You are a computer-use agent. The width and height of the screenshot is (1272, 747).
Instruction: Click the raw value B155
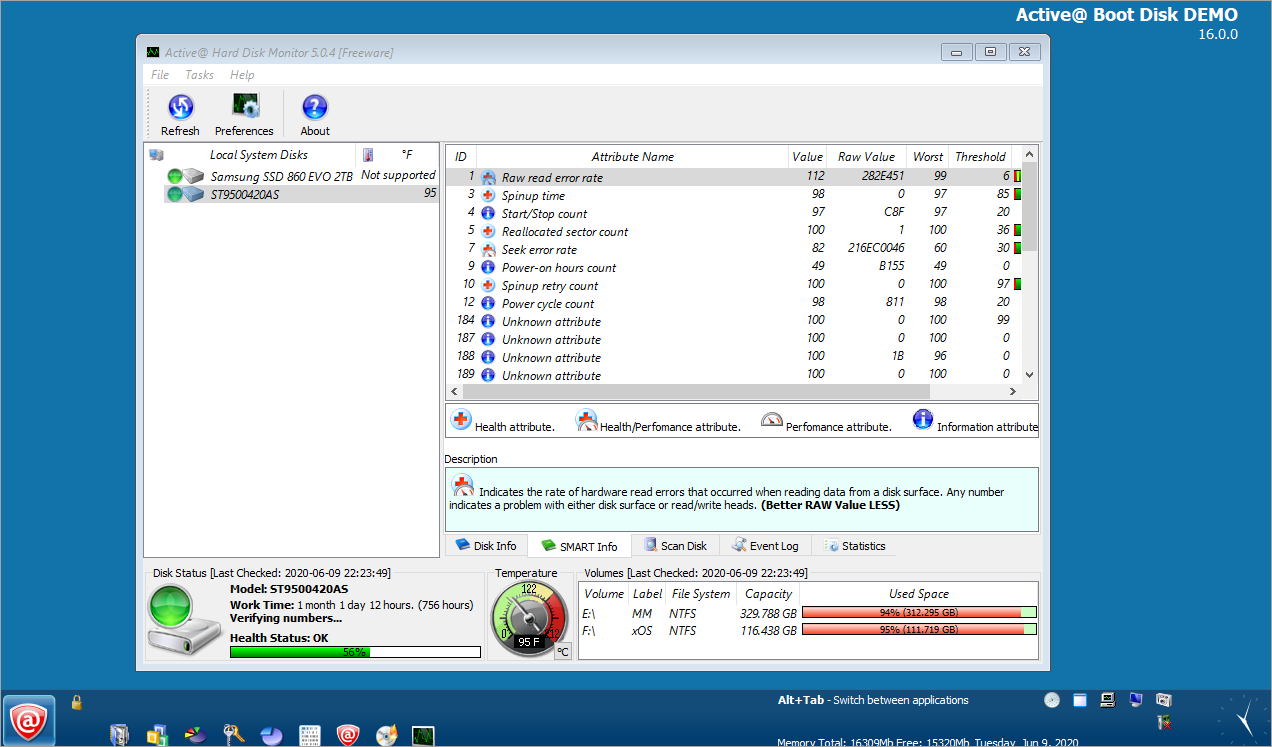point(891,267)
